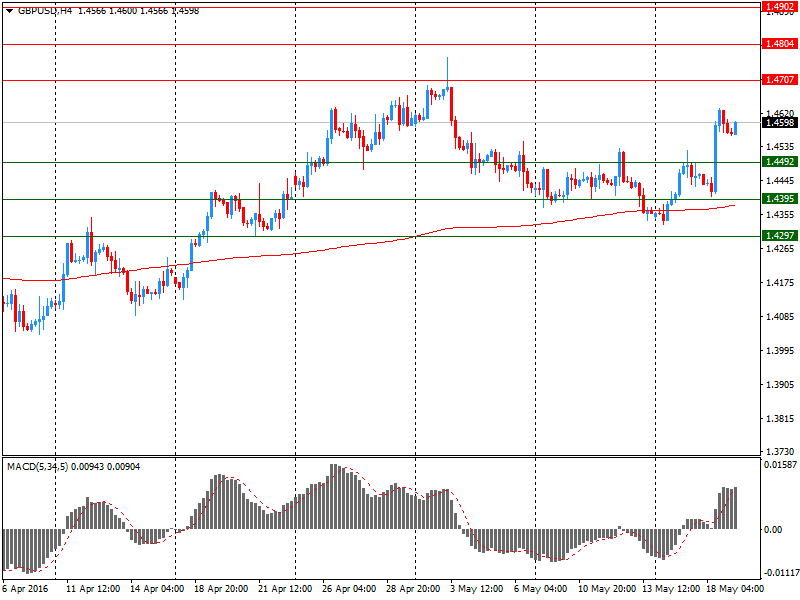Select the 1.4804 resistance level label
This screenshot has height=600, width=800.
pos(780,44)
